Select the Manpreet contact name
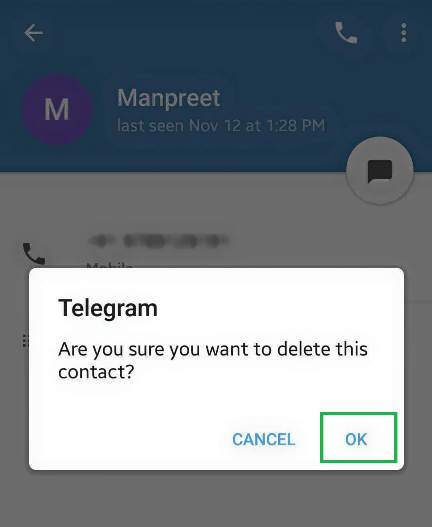The height and width of the screenshot is (527, 432). (168, 98)
